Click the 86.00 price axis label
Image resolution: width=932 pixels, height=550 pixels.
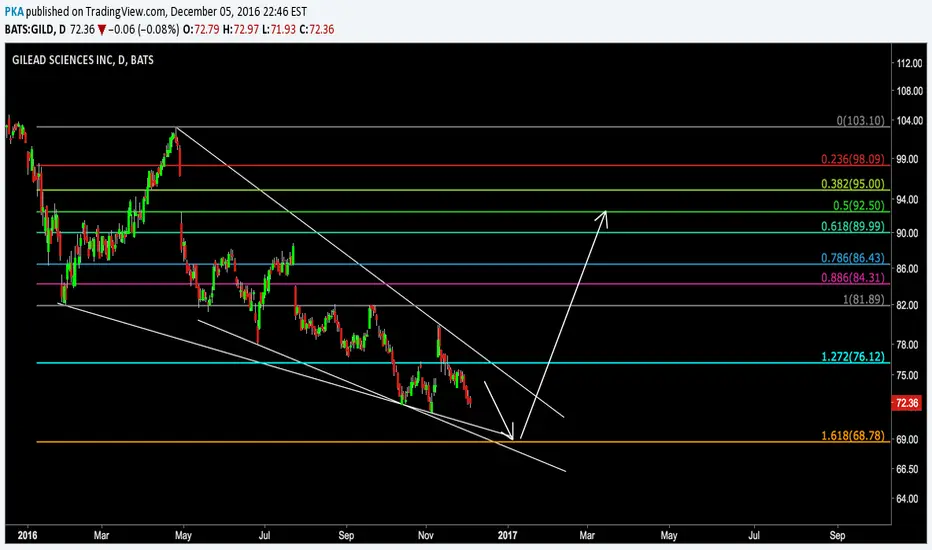[908, 269]
